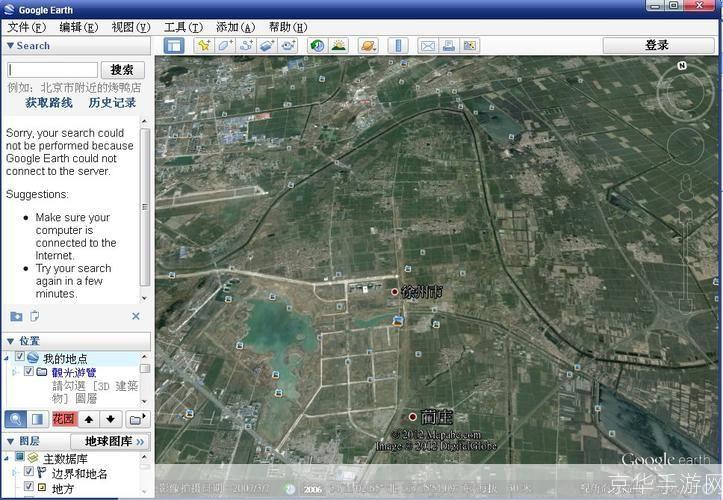Click the Print icon in toolbar
Viewport: 723px width, 500px height.
449,46
